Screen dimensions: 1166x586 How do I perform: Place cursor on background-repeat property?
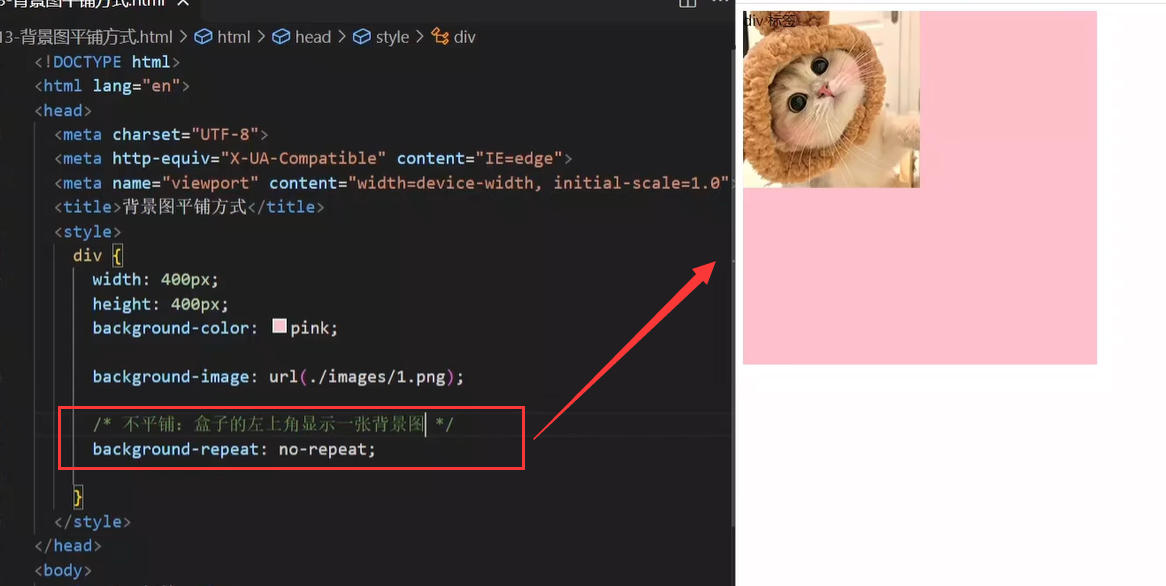click(x=176, y=450)
